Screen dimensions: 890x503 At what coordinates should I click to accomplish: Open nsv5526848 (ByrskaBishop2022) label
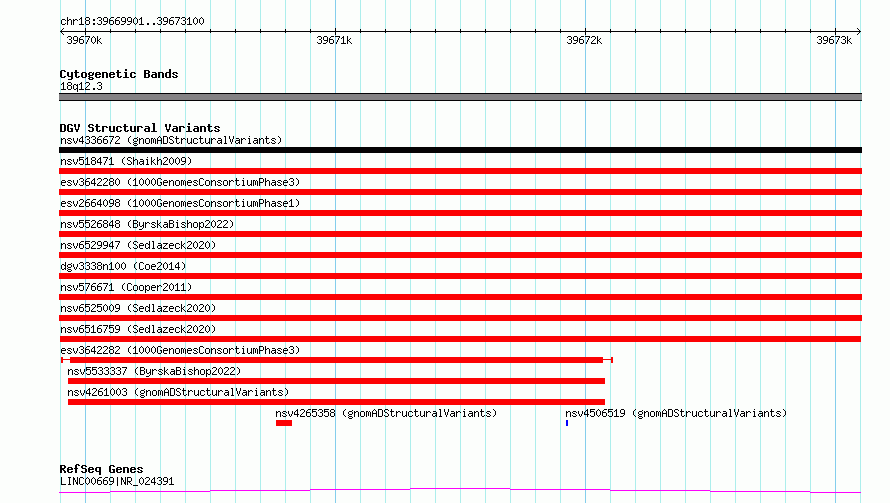coord(147,224)
